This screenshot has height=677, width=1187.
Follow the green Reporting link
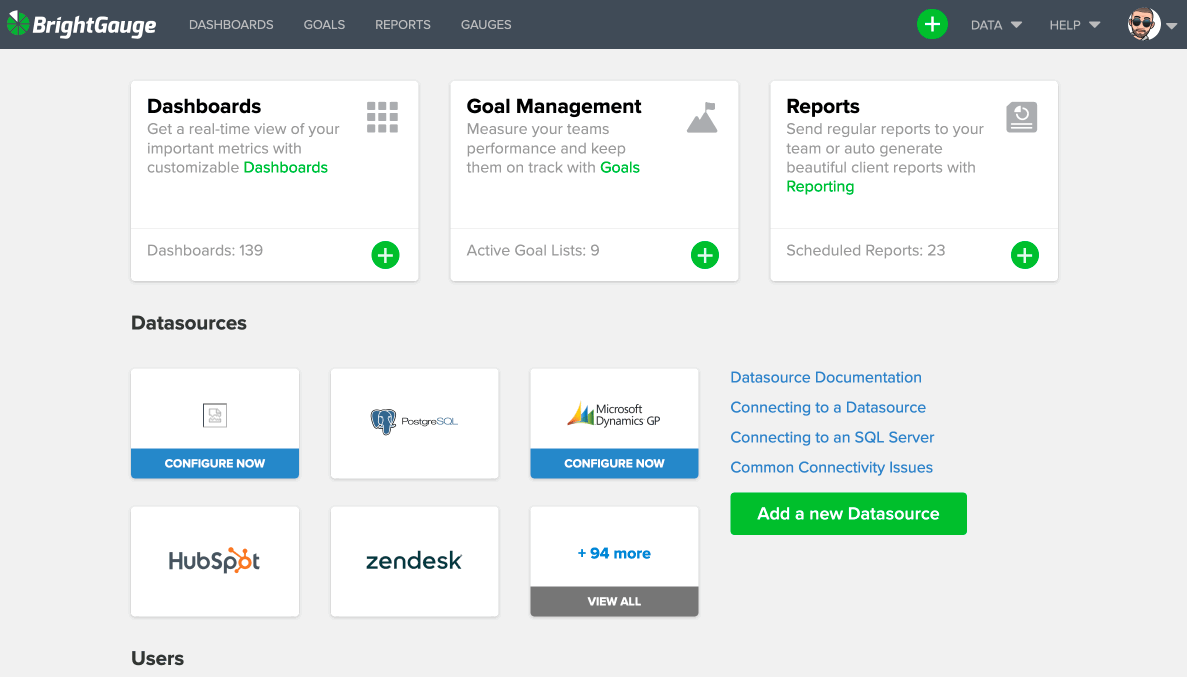click(820, 186)
